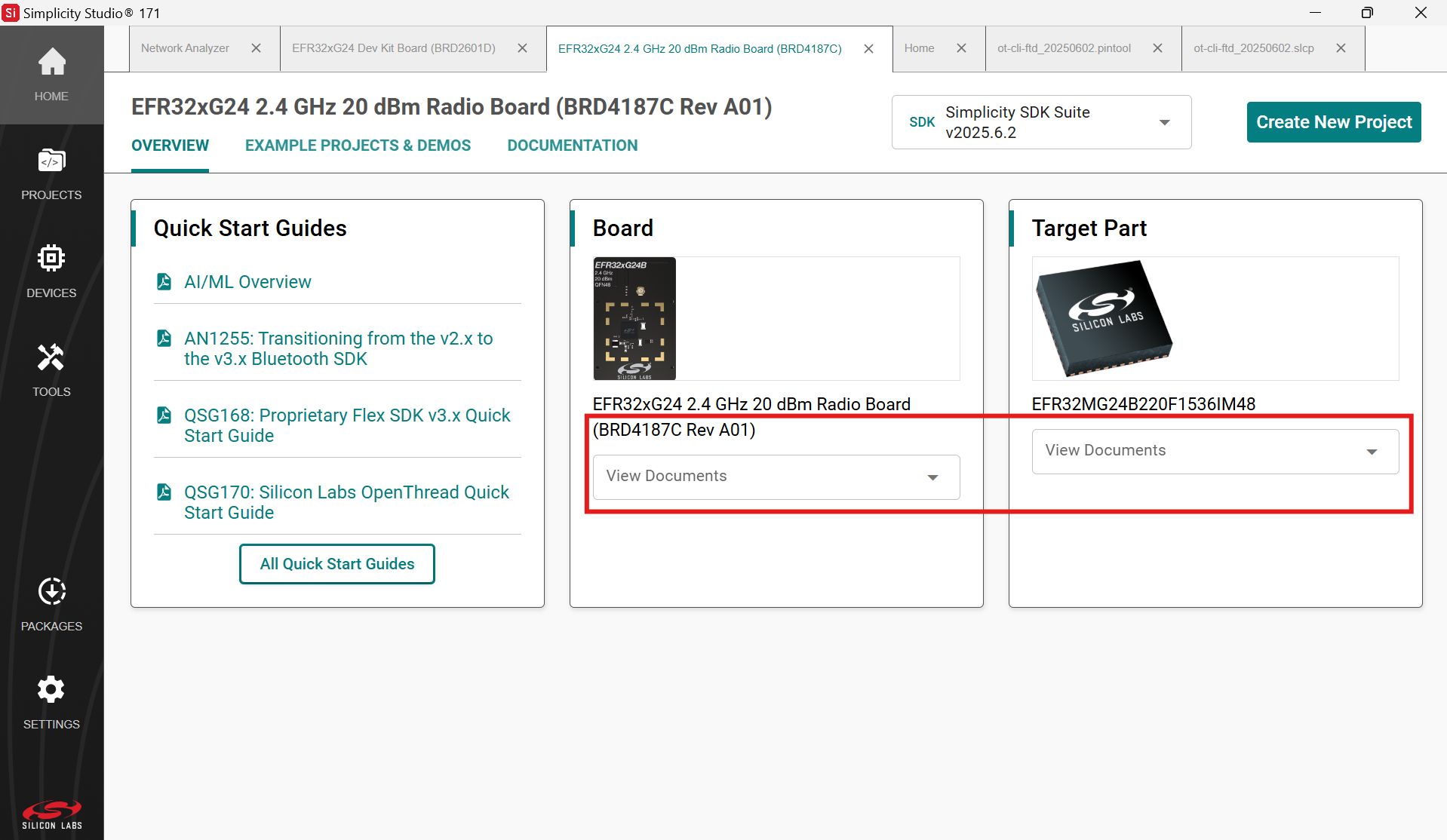Switch to the Network Analyzer tab
Viewport: 1447px width, 840px height.
tap(185, 48)
